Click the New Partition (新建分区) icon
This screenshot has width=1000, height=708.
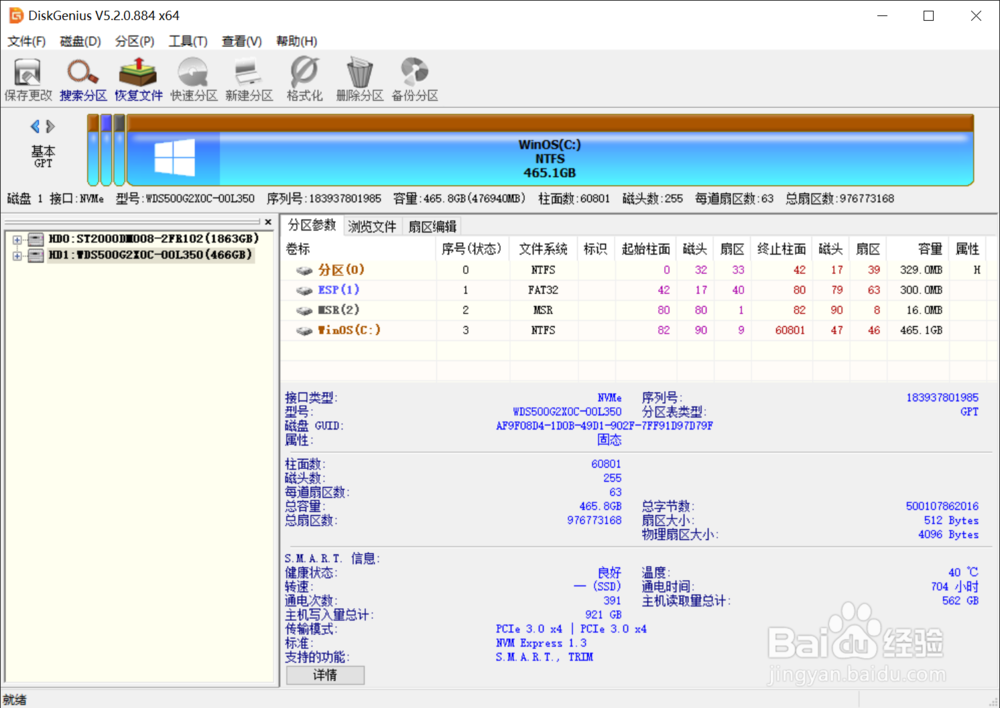(249, 79)
